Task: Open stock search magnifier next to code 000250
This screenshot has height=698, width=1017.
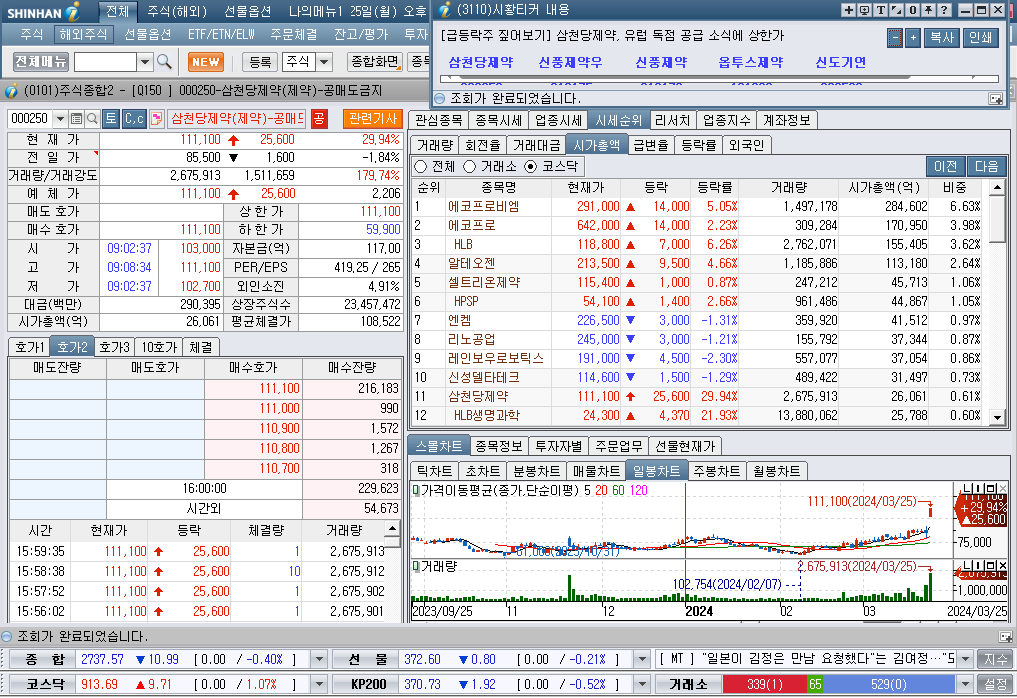Action: click(92, 119)
